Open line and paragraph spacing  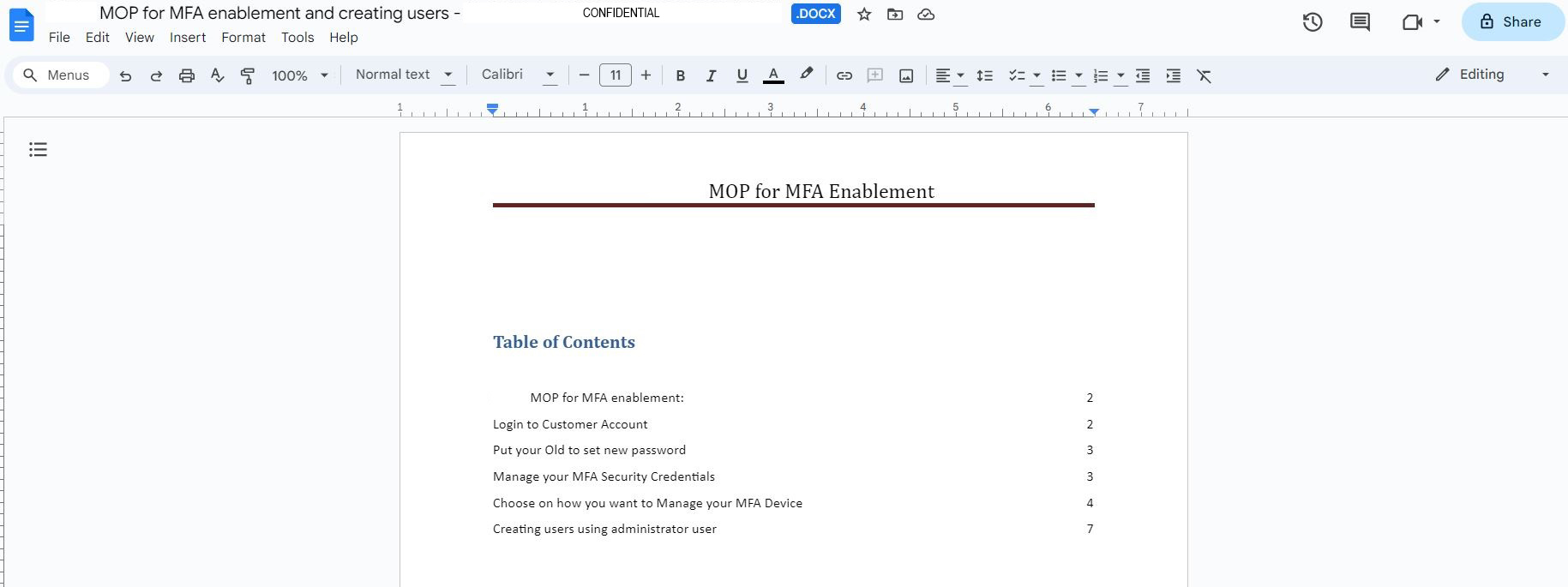985,75
